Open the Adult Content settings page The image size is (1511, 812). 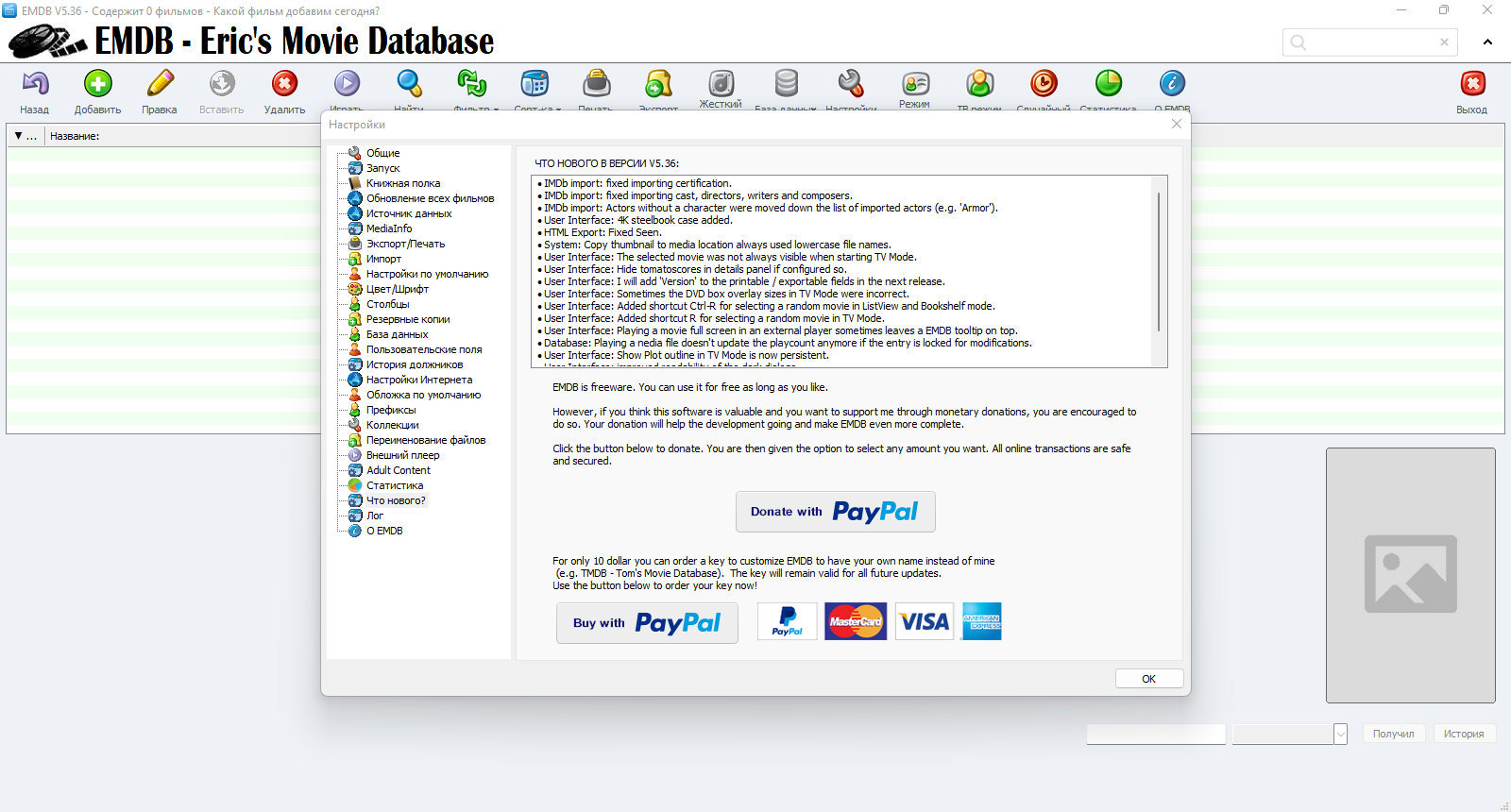[399, 470]
